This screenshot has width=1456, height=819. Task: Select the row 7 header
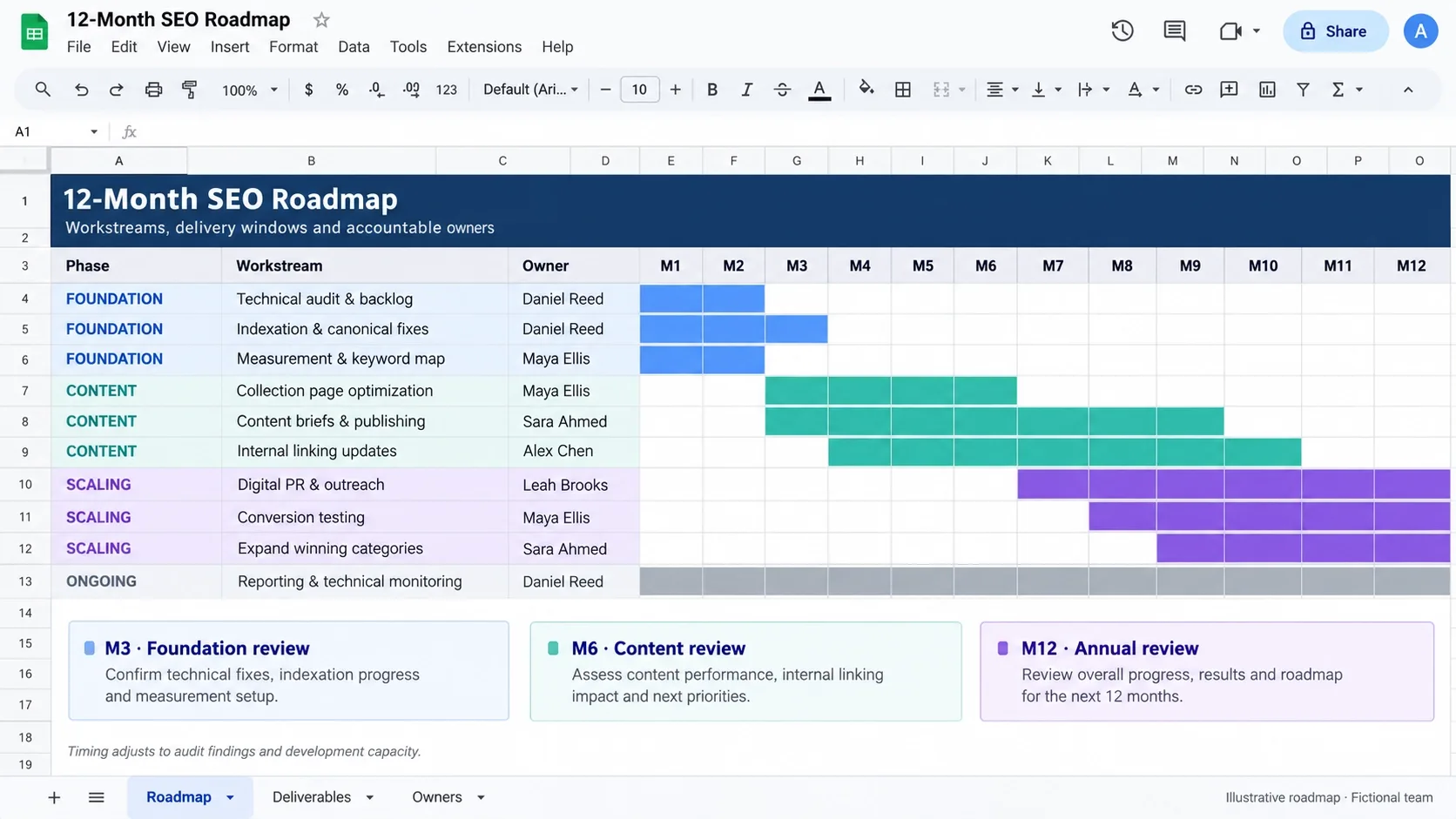click(x=25, y=391)
